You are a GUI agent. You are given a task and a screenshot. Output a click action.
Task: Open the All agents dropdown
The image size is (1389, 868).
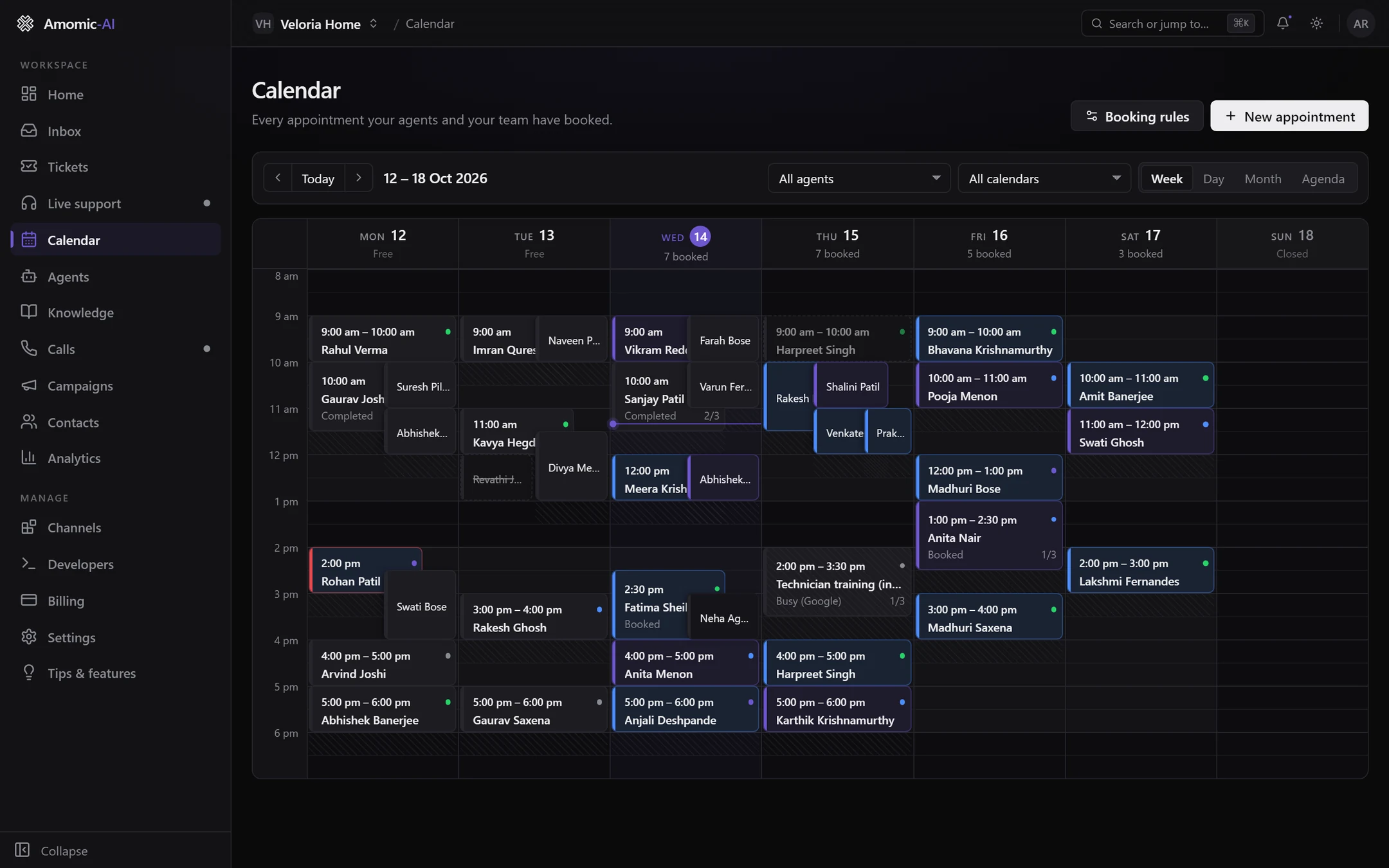(x=858, y=178)
